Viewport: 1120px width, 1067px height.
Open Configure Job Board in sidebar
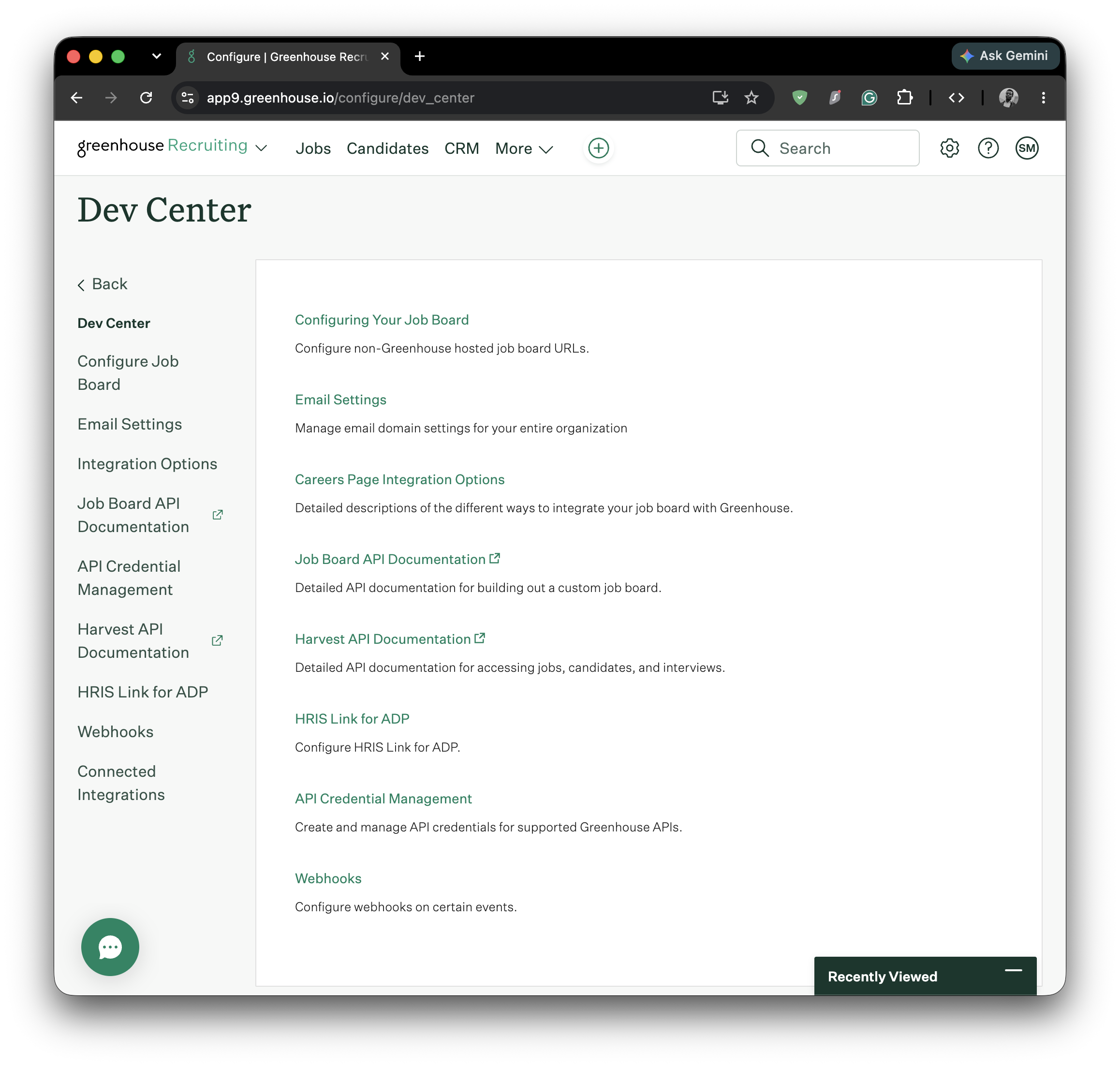(128, 372)
